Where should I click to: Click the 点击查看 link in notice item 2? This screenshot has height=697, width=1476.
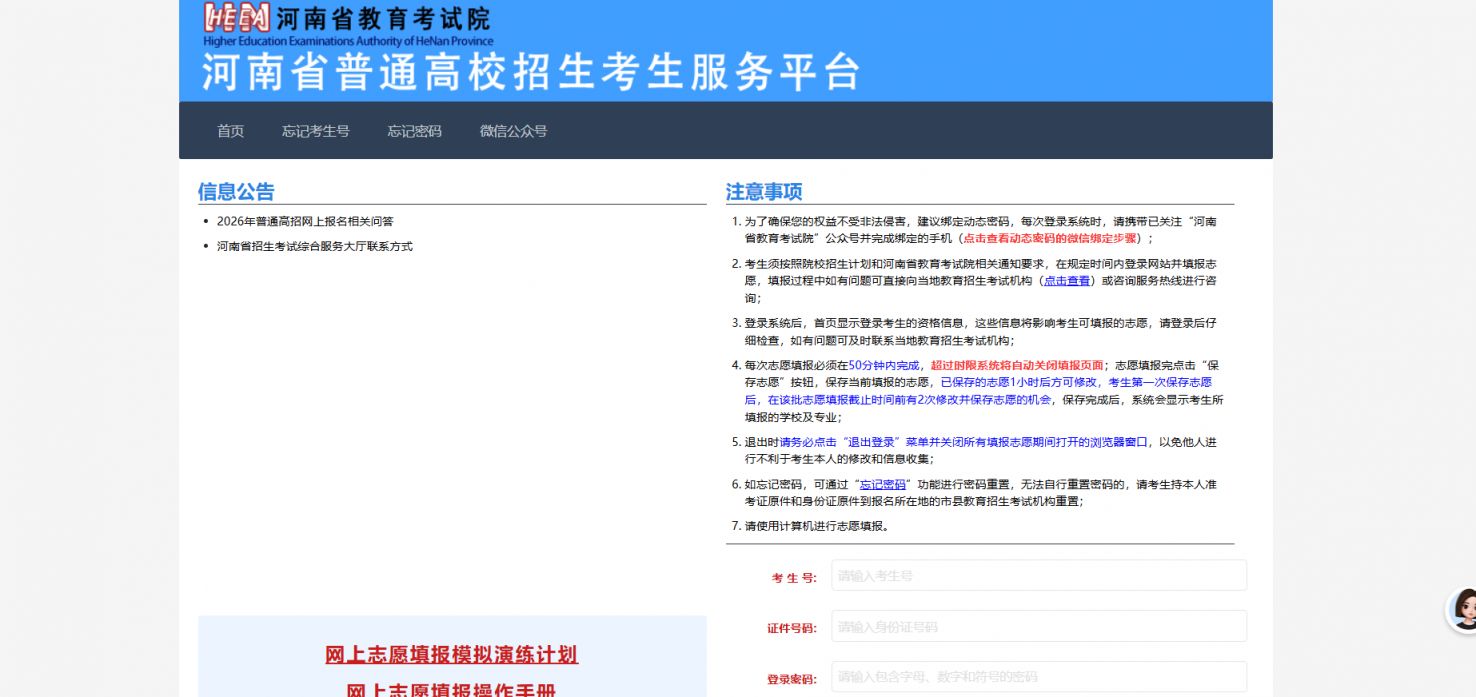(x=1067, y=282)
